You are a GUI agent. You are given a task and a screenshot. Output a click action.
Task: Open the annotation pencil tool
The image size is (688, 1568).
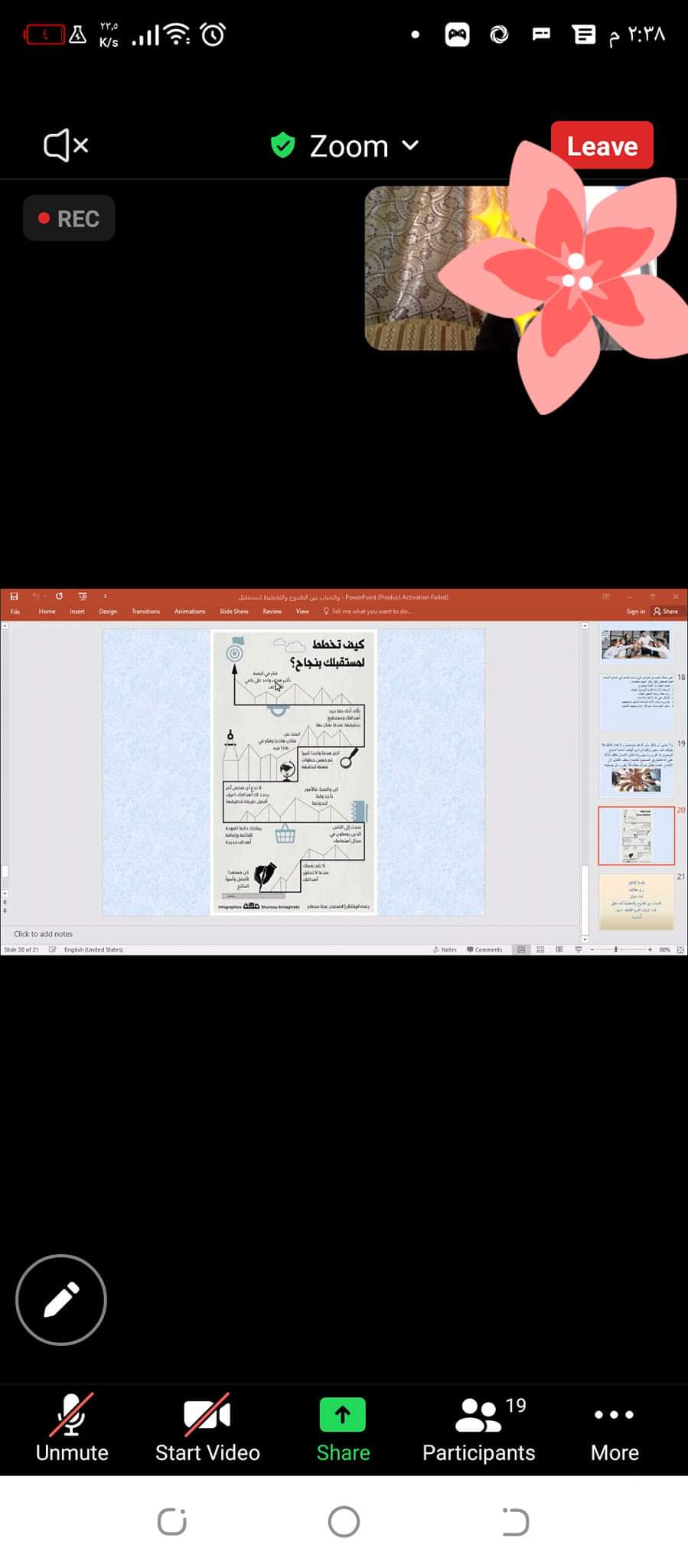click(x=61, y=1299)
